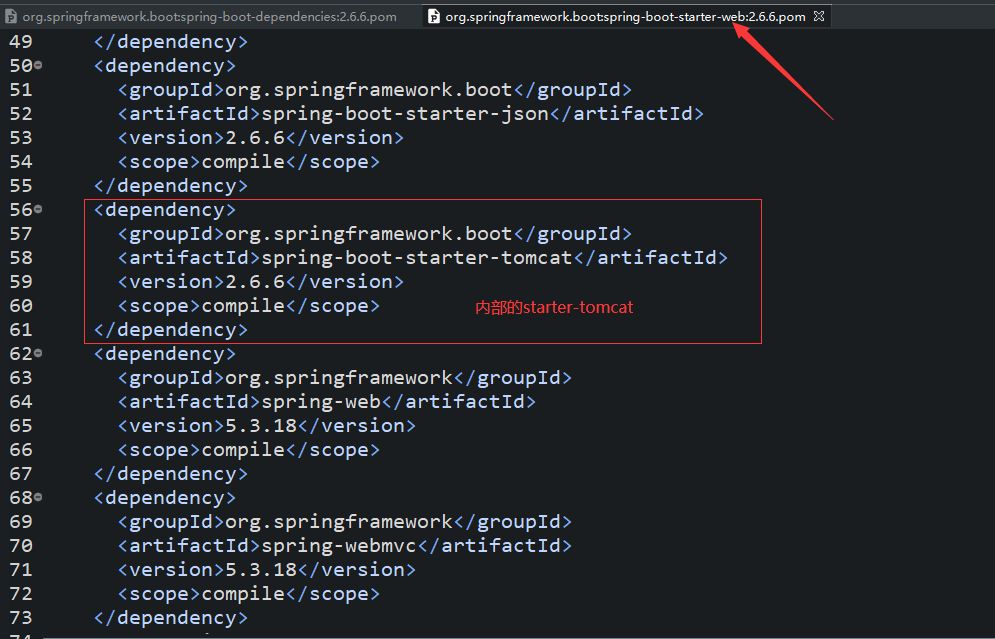Fold the spring-webmvc dependency at line 68
The image size is (995, 639).
(x=39, y=497)
